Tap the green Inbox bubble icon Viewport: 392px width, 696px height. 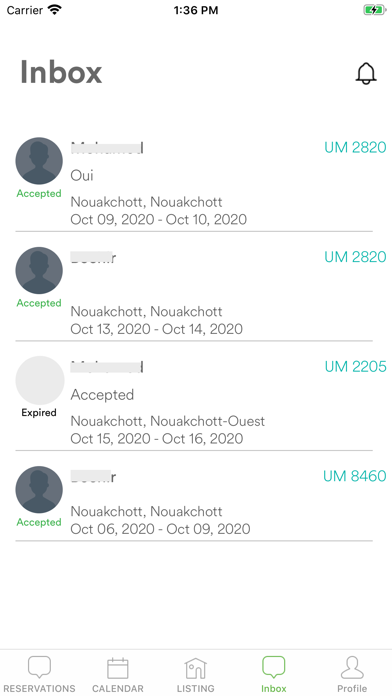(x=273, y=667)
